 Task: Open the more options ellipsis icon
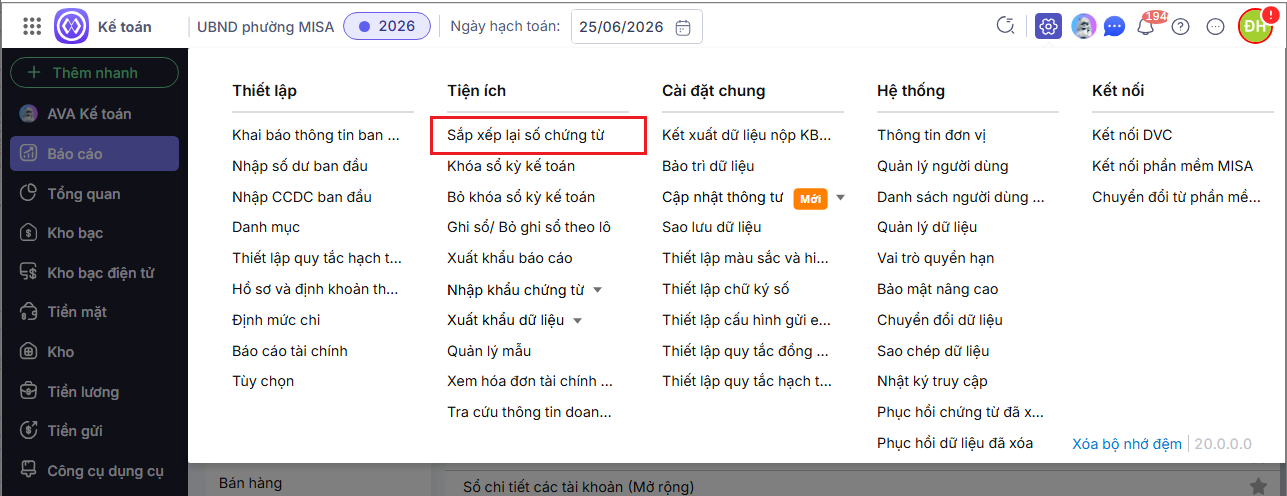point(1216,27)
